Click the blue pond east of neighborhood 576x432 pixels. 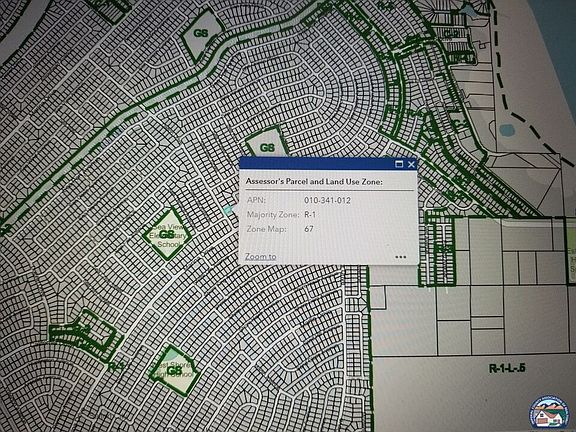[507, 130]
